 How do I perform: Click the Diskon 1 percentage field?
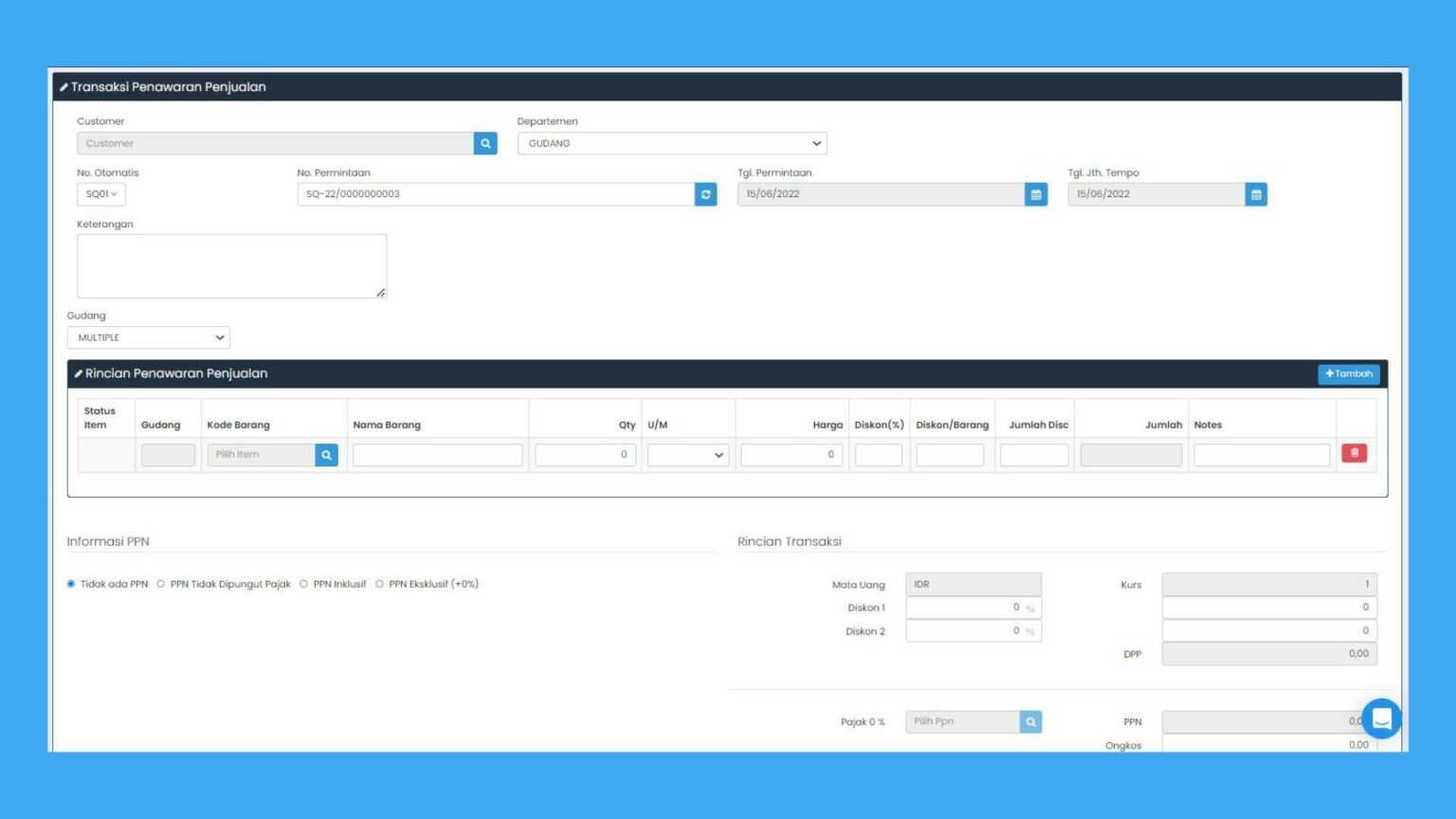click(x=964, y=608)
